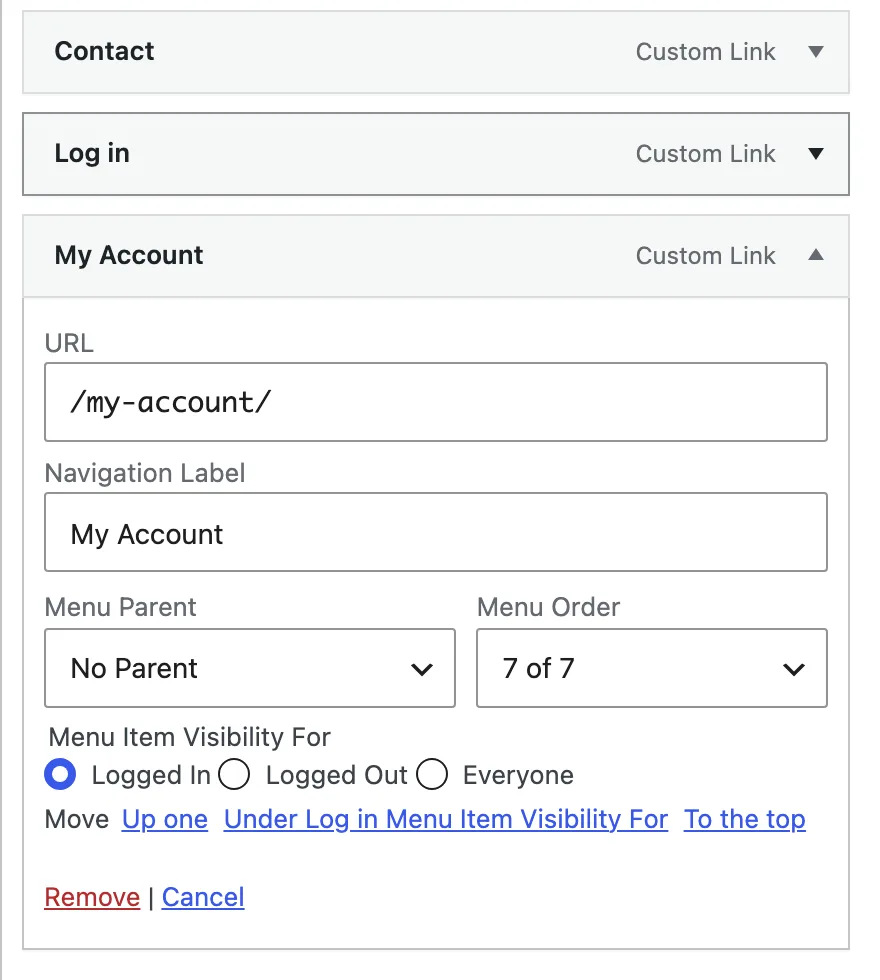Select the Logged Out visibility option
This screenshot has width=880, height=980.
point(234,774)
